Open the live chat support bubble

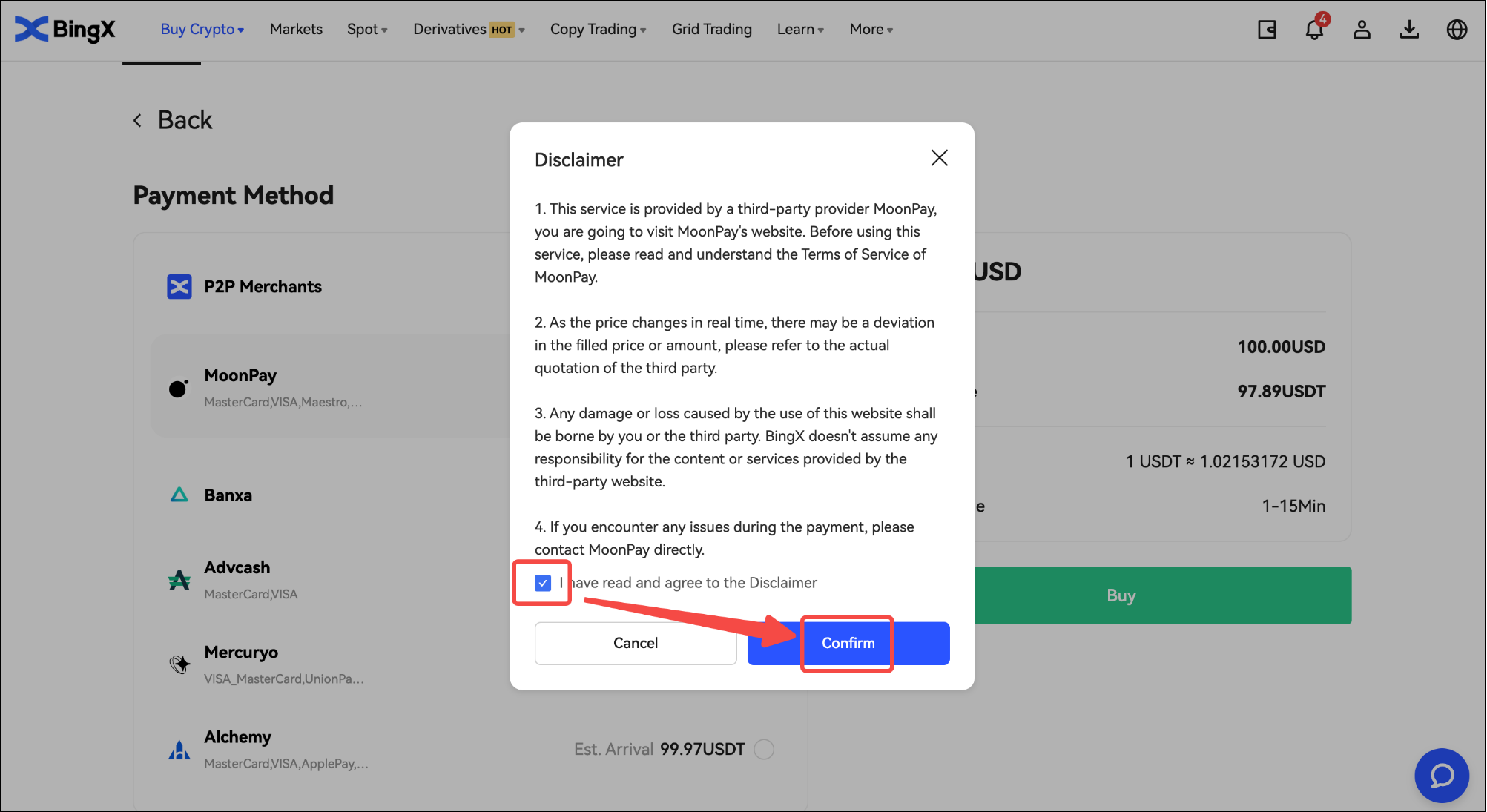point(1442,776)
